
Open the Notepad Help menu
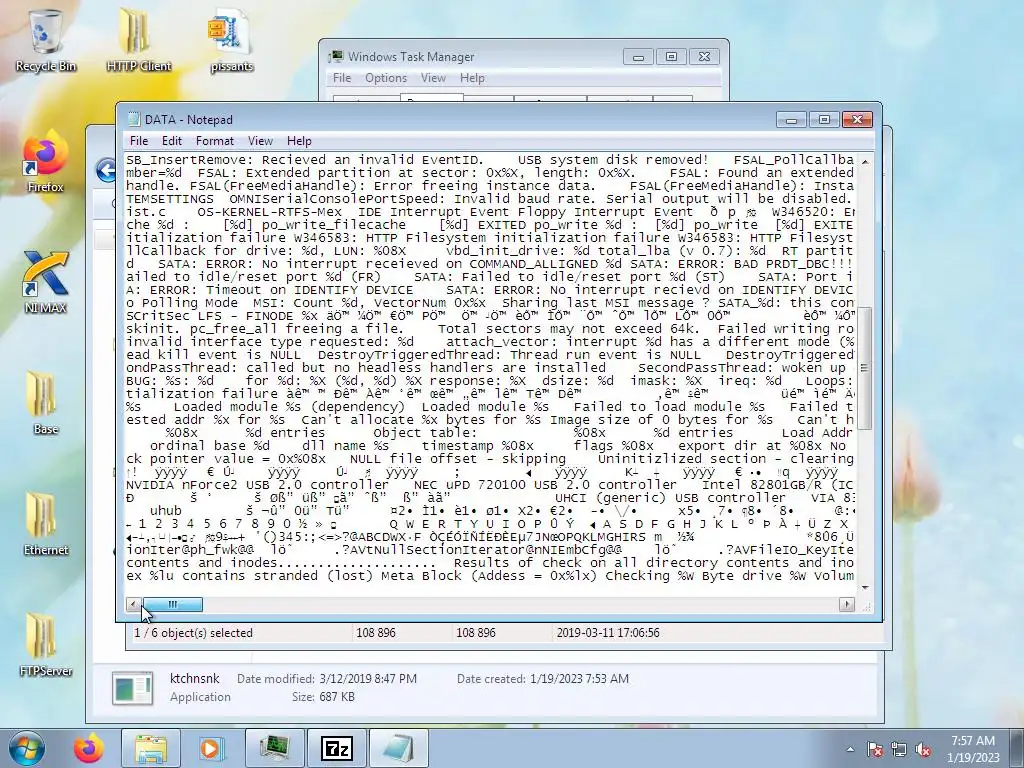tap(299, 140)
